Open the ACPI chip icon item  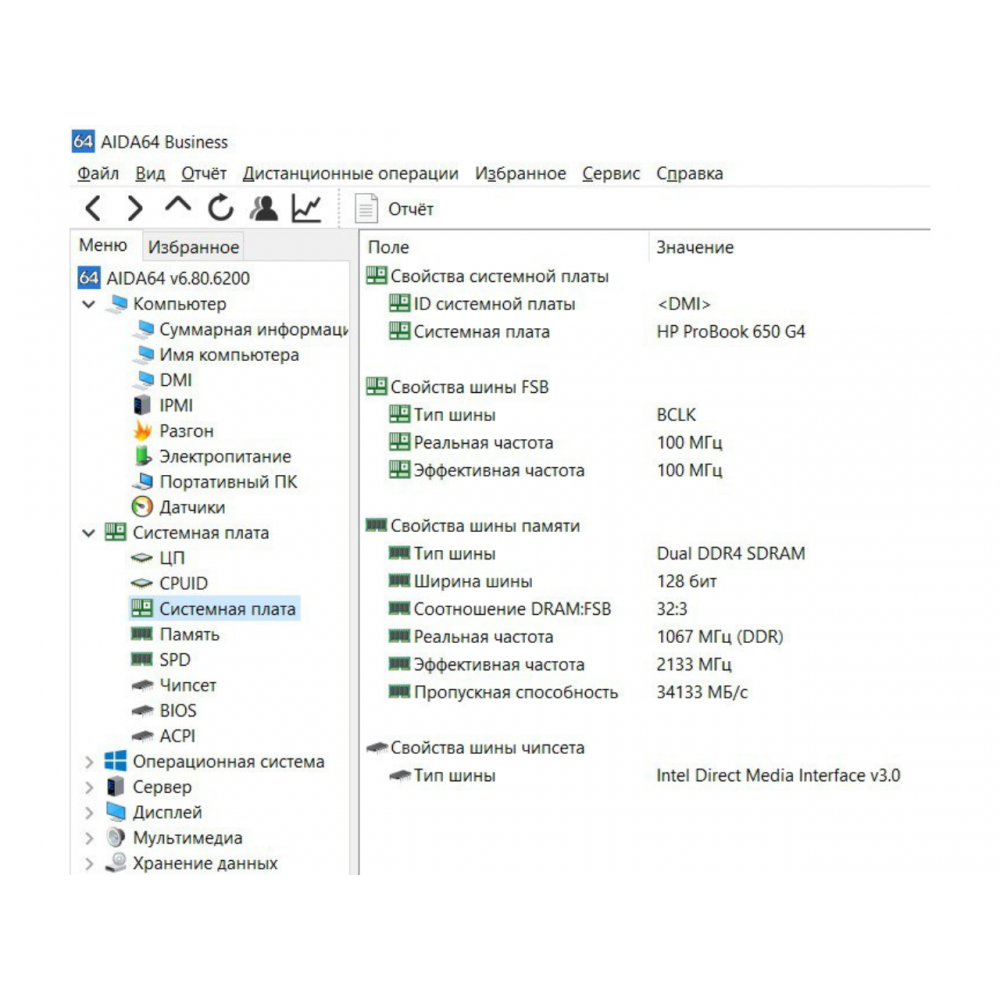[x=142, y=736]
